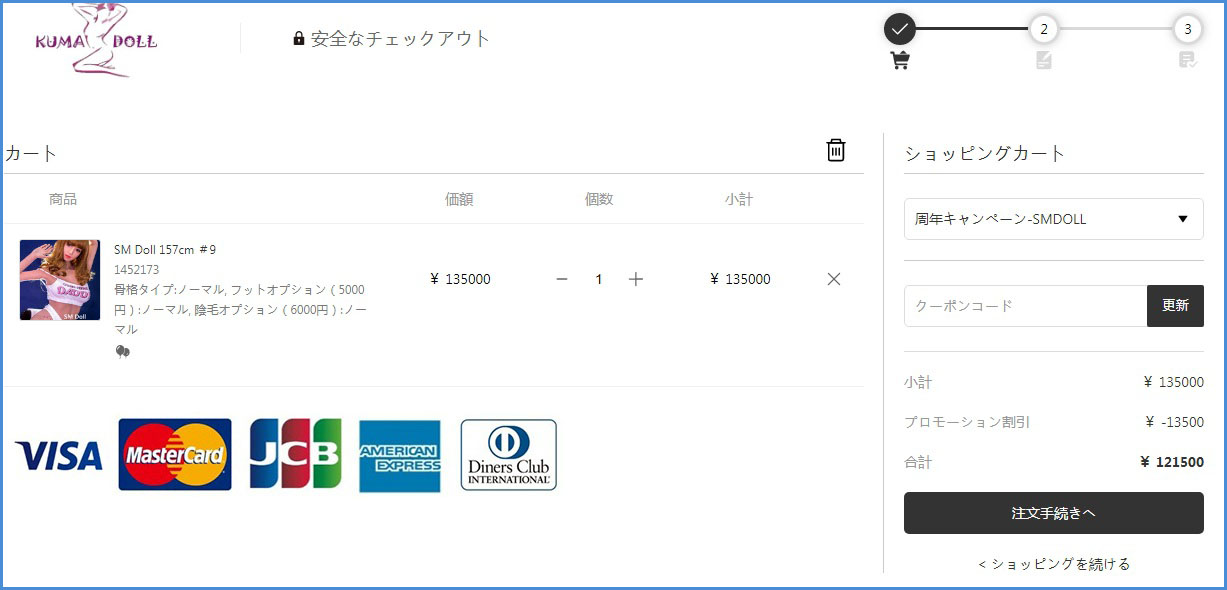The width and height of the screenshot is (1227, 590).
Task: Select checkout step 2 circle
Action: click(1044, 29)
